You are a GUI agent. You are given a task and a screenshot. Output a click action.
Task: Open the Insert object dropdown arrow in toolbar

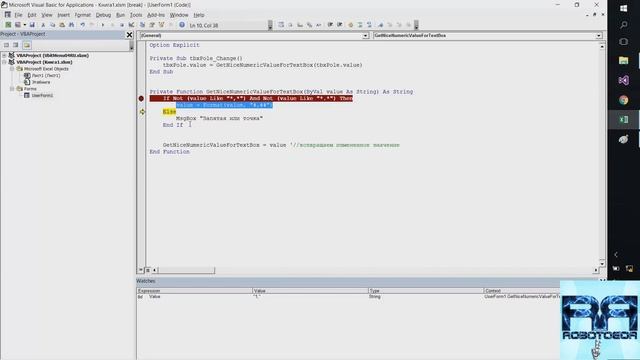tap(24, 25)
